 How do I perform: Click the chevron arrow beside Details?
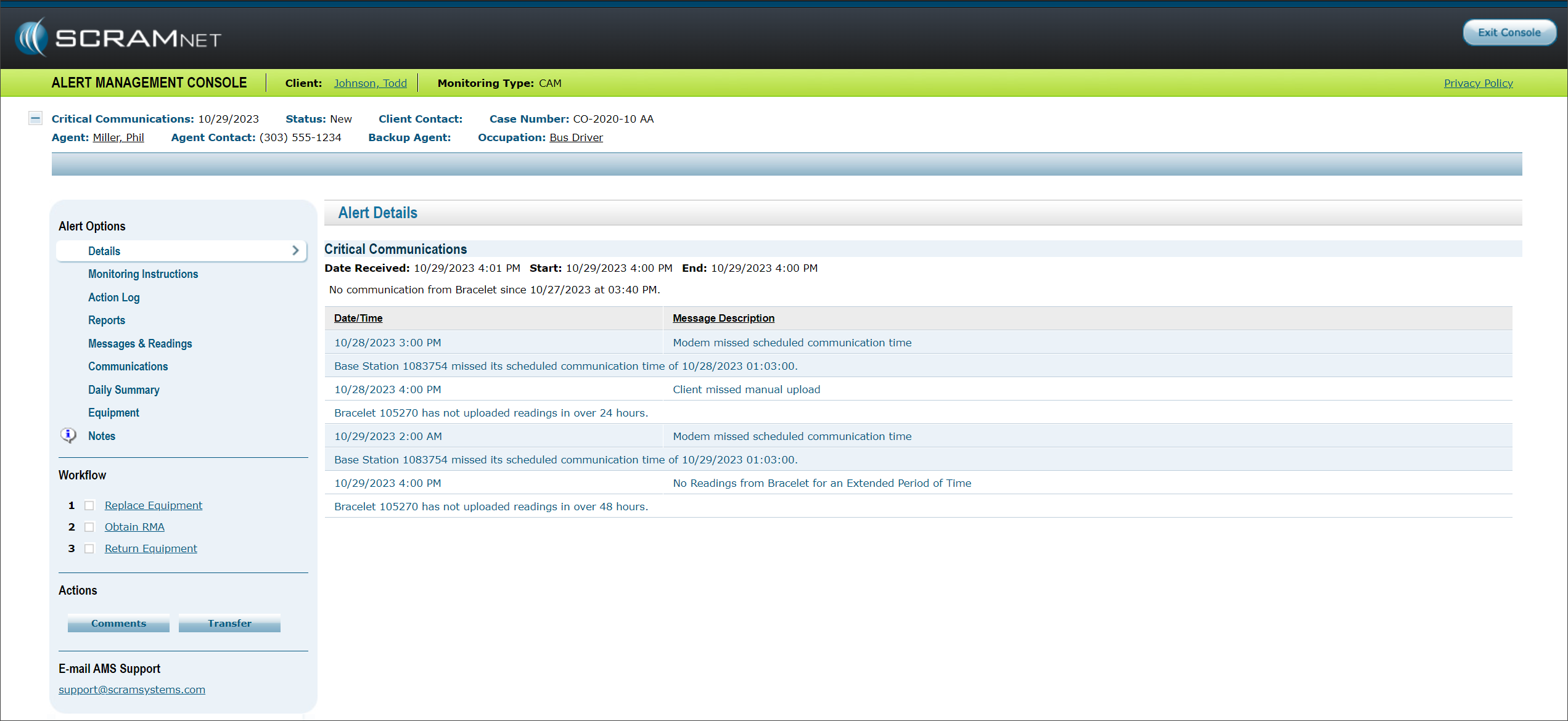point(295,250)
